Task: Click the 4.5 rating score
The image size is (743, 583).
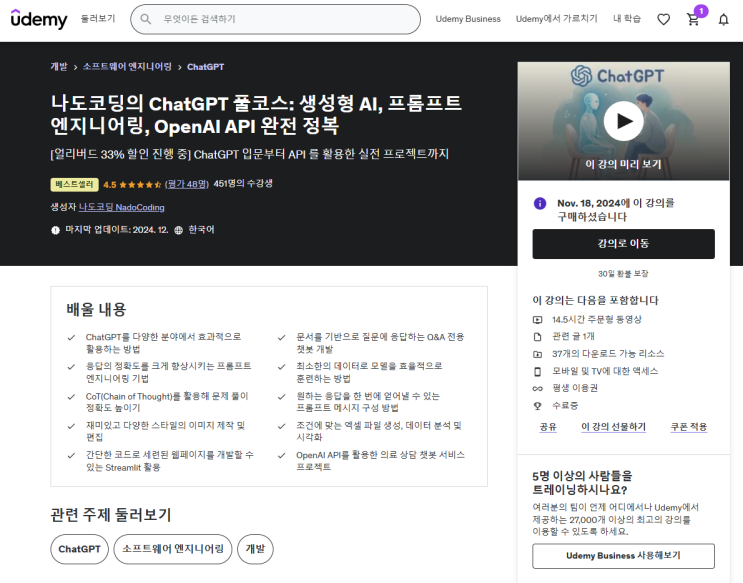Action: tap(110, 185)
